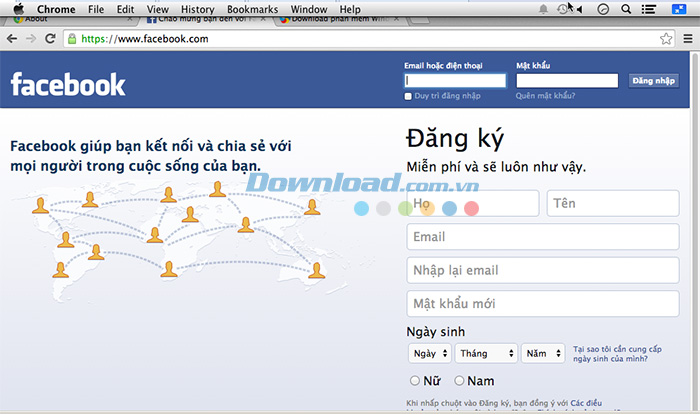Open the History menu
This screenshot has height=414, width=700.
point(198,9)
